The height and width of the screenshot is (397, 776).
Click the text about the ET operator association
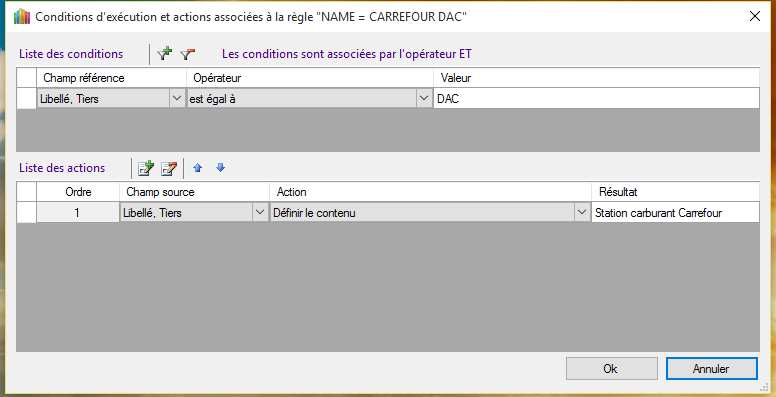pyautogui.click(x=347, y=54)
